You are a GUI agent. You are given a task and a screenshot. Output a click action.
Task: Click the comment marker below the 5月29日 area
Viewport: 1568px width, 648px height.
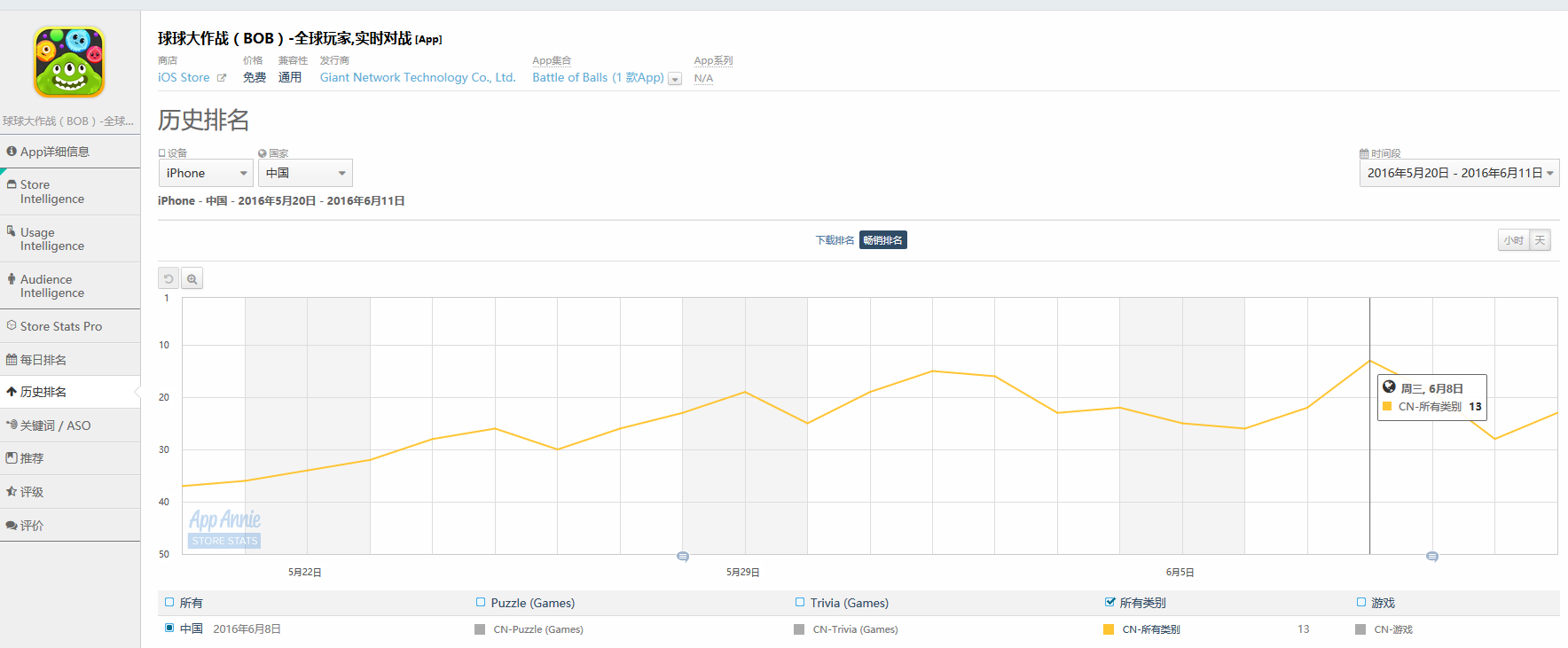tap(683, 557)
